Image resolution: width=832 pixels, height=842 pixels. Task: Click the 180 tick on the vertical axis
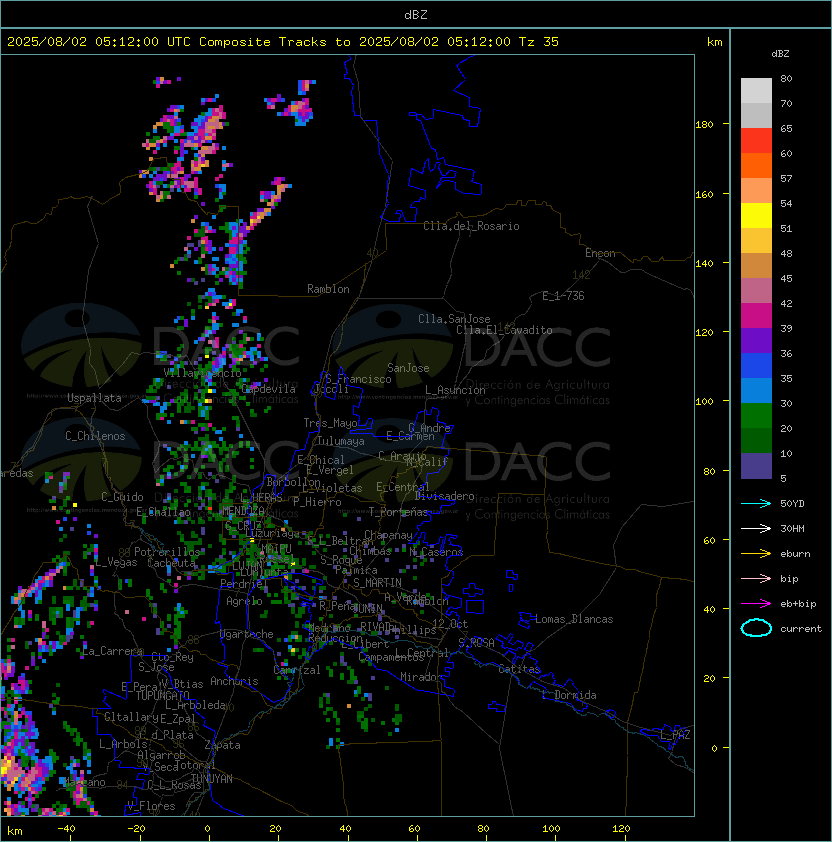pos(704,125)
